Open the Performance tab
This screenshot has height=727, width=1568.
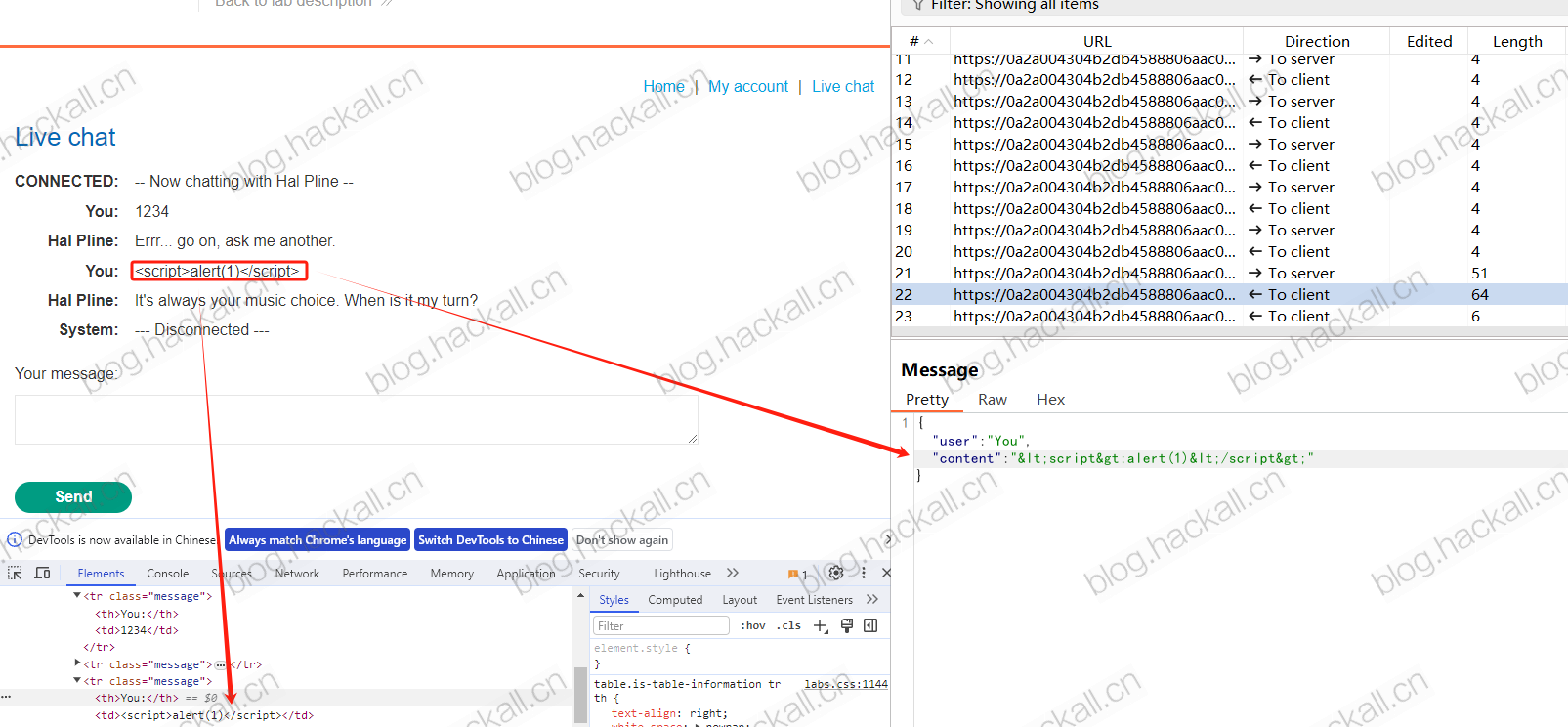(375, 574)
